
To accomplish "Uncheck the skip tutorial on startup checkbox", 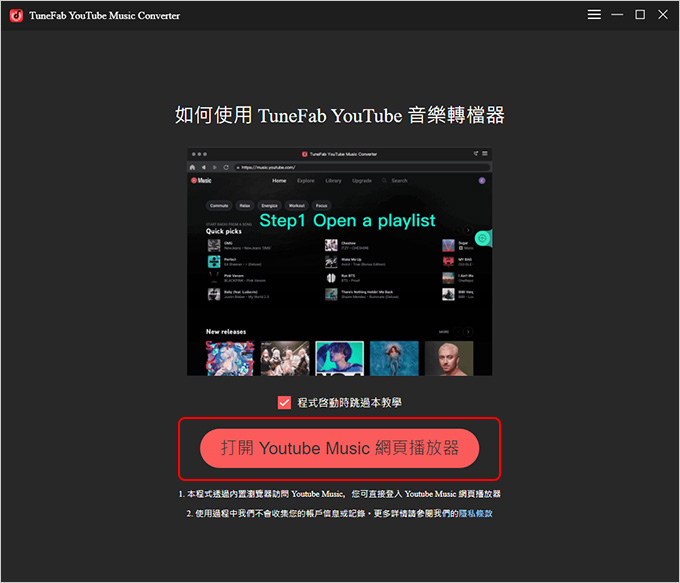I will (x=284, y=403).
